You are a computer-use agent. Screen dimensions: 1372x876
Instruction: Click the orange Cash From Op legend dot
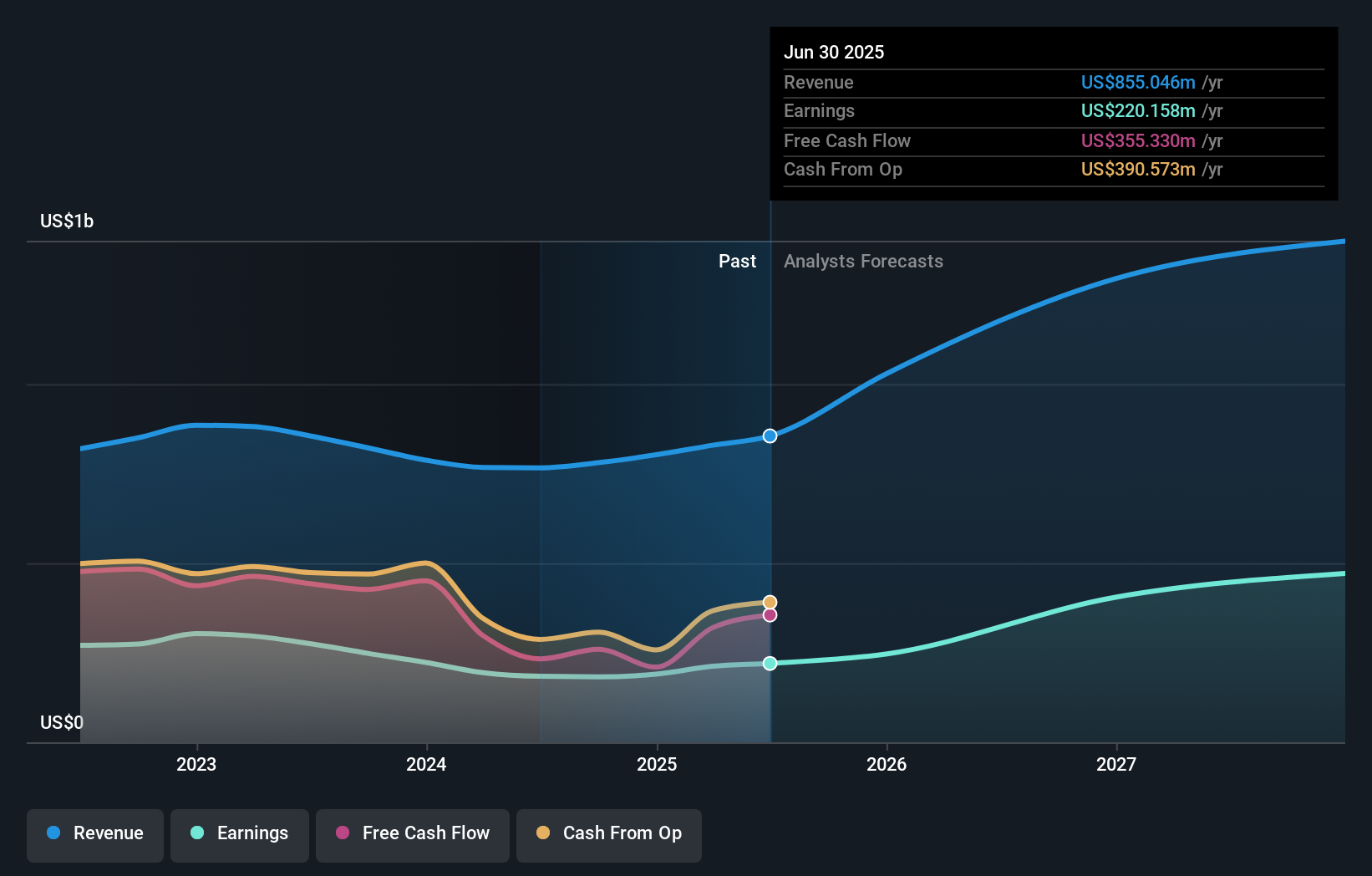[543, 833]
